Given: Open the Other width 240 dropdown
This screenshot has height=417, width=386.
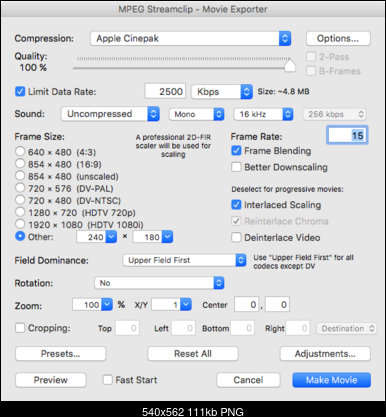Looking at the screenshot, I should pyautogui.click(x=111, y=237).
